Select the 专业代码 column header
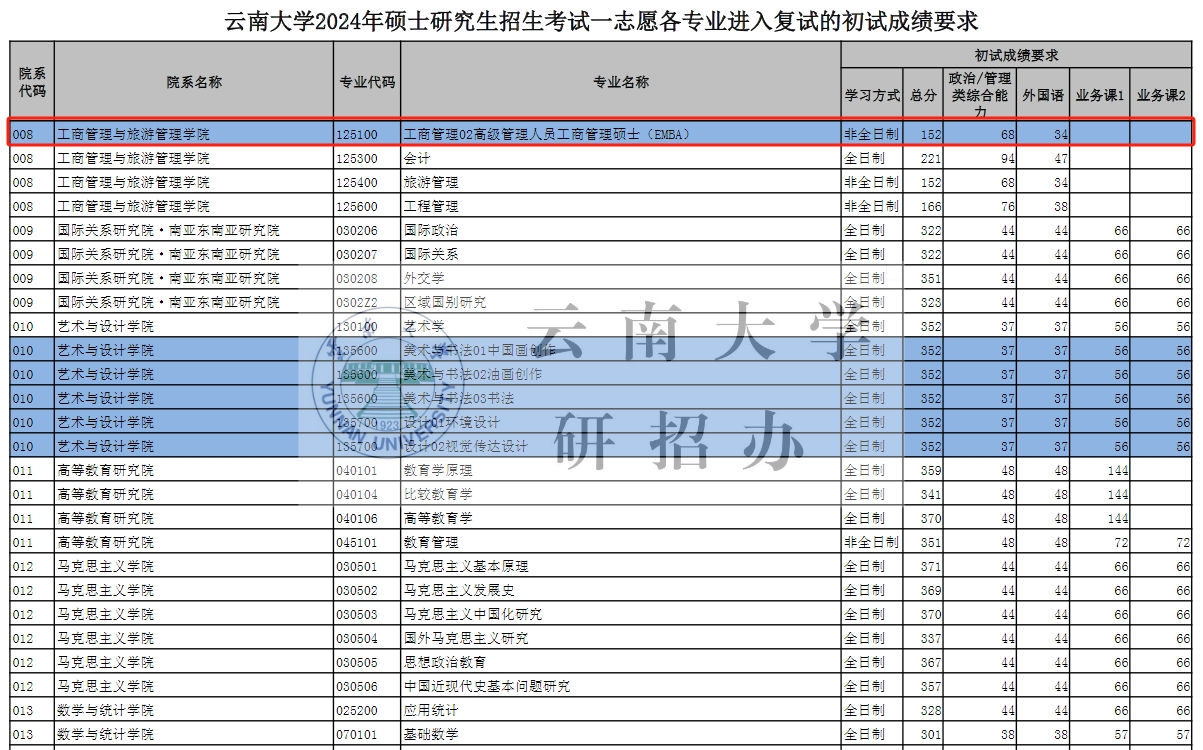The height and width of the screenshot is (750, 1203). 367,82
